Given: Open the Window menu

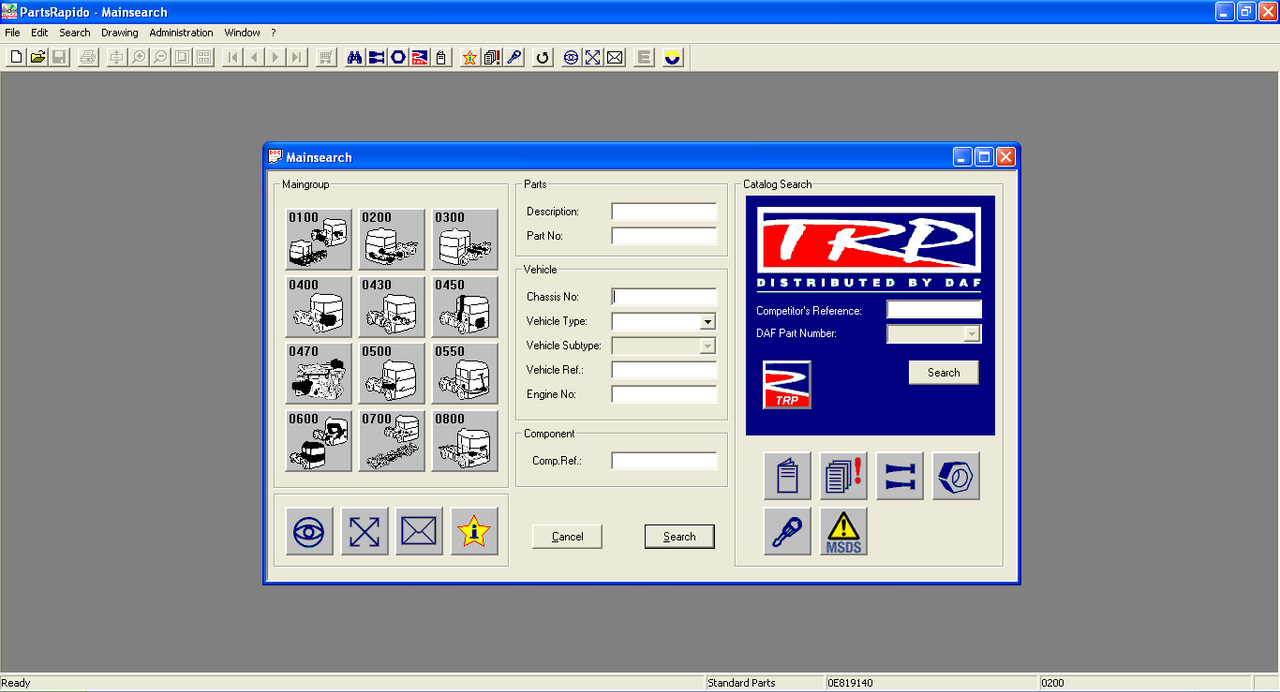Looking at the screenshot, I should pos(243,33).
